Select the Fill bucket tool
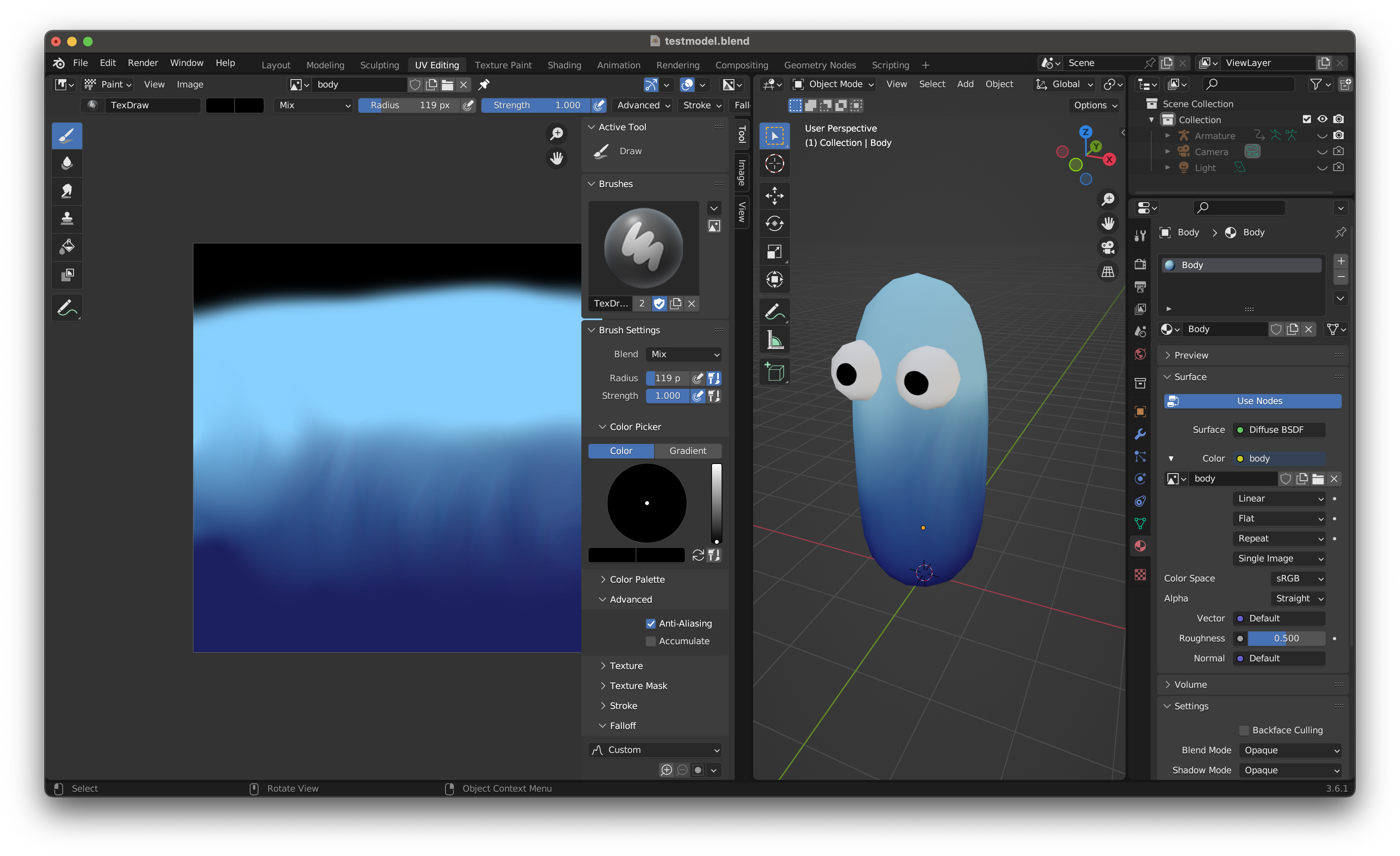This screenshot has width=1400, height=856. pos(67,247)
